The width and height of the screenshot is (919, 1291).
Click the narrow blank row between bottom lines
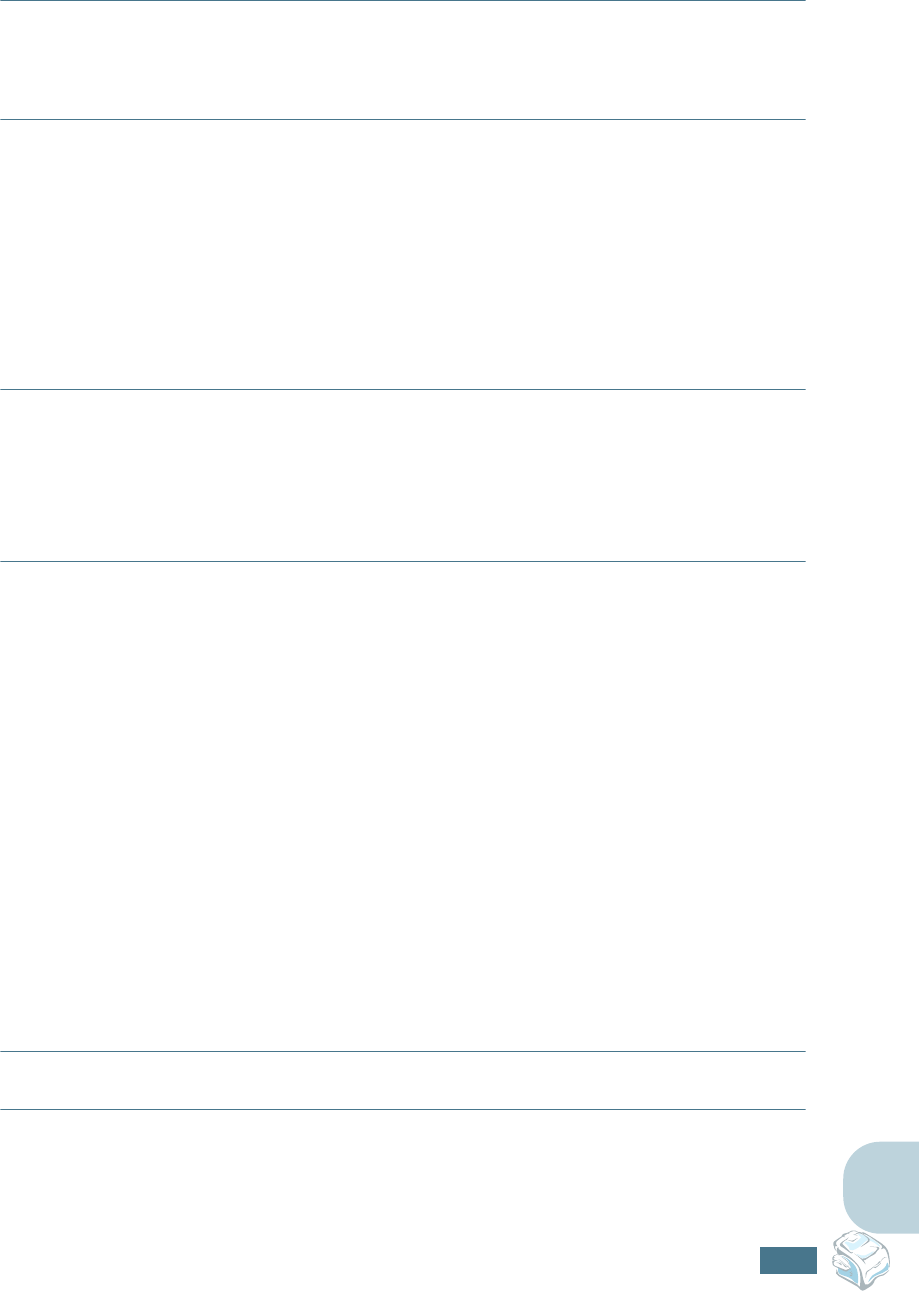click(402, 1080)
